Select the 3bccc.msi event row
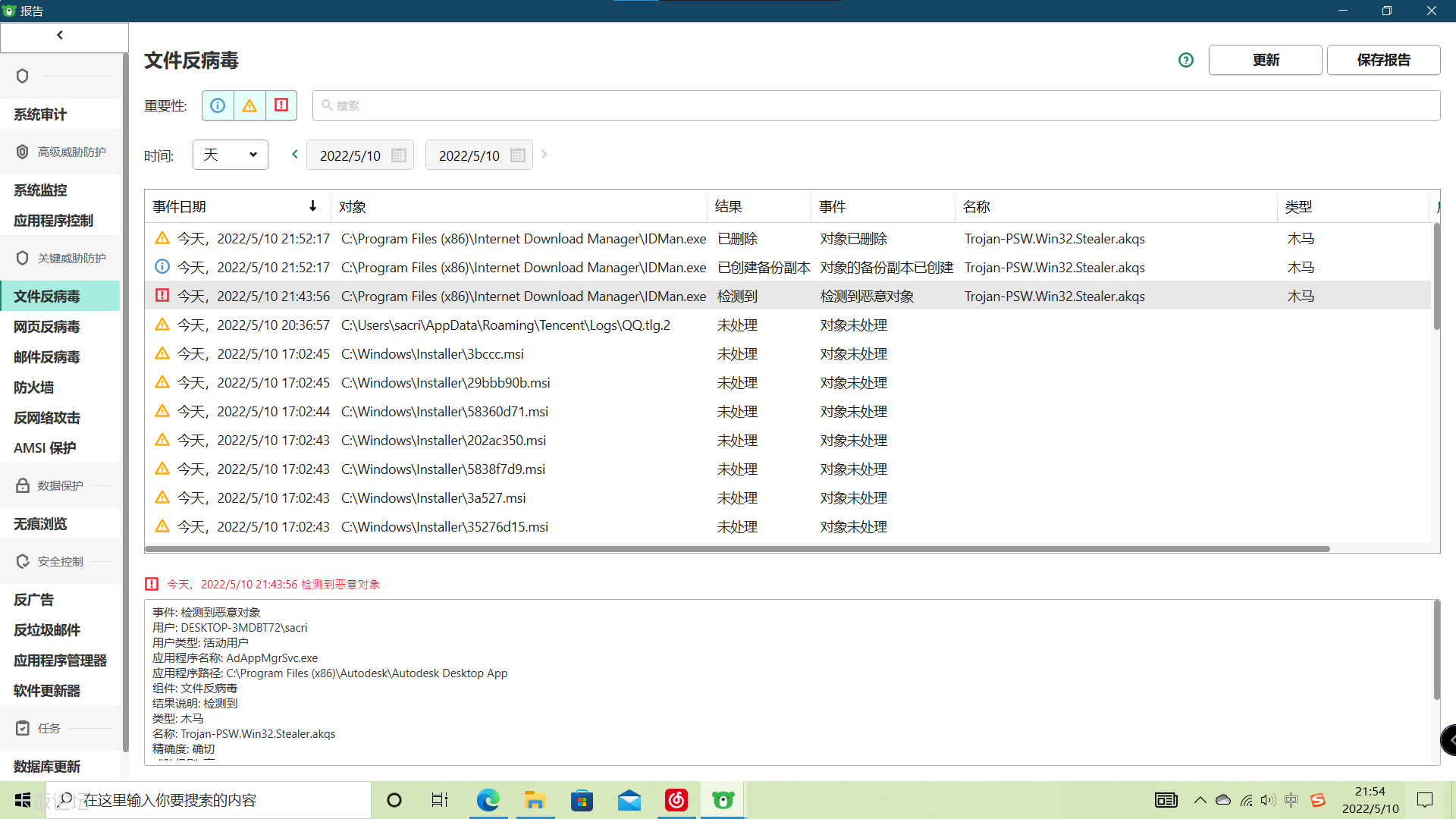 click(x=788, y=354)
